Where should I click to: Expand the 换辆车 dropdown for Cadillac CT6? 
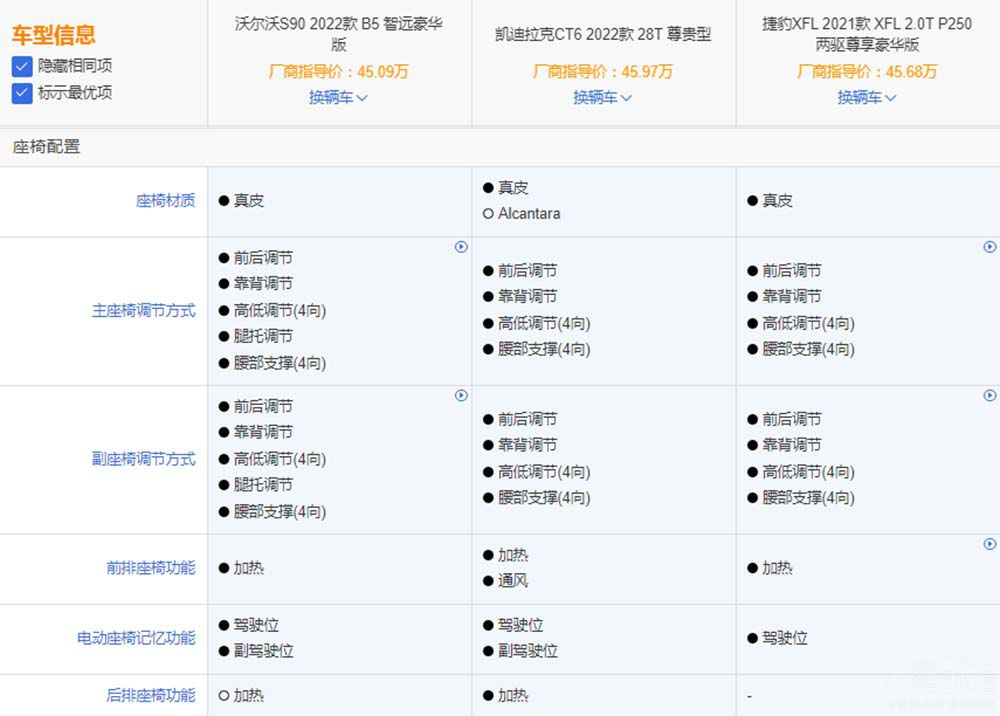coord(602,98)
